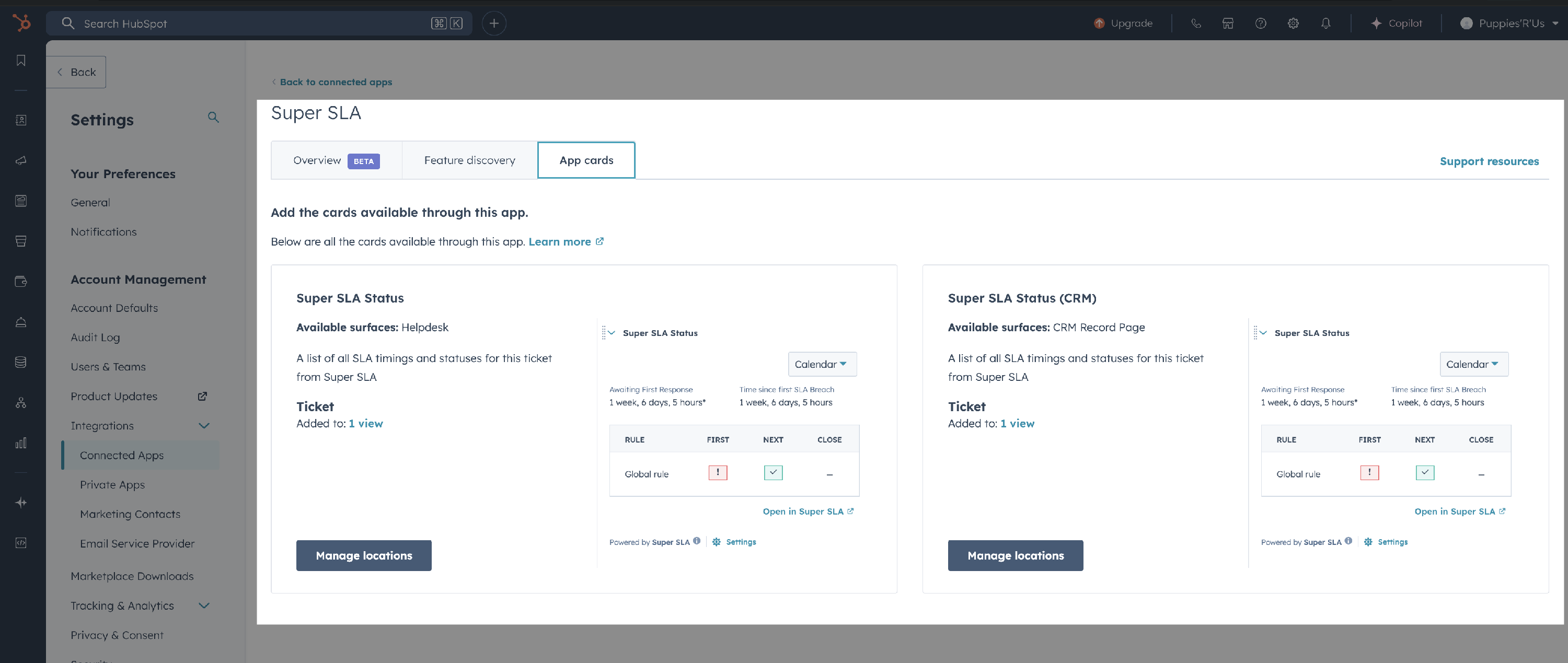Switch to the Feature discovery tab
The image size is (1568, 663).
click(469, 160)
